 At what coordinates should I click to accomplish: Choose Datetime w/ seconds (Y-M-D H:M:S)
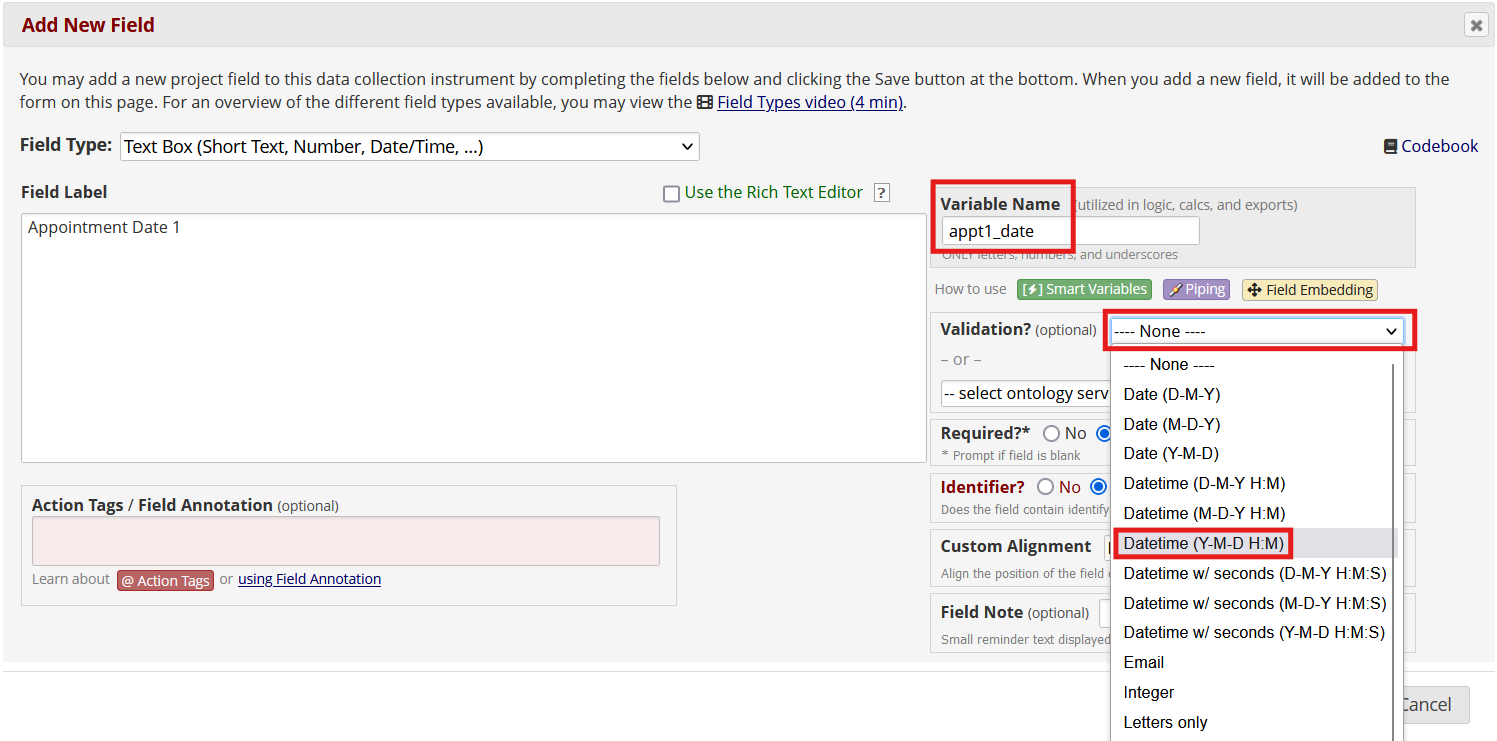[x=1254, y=632]
